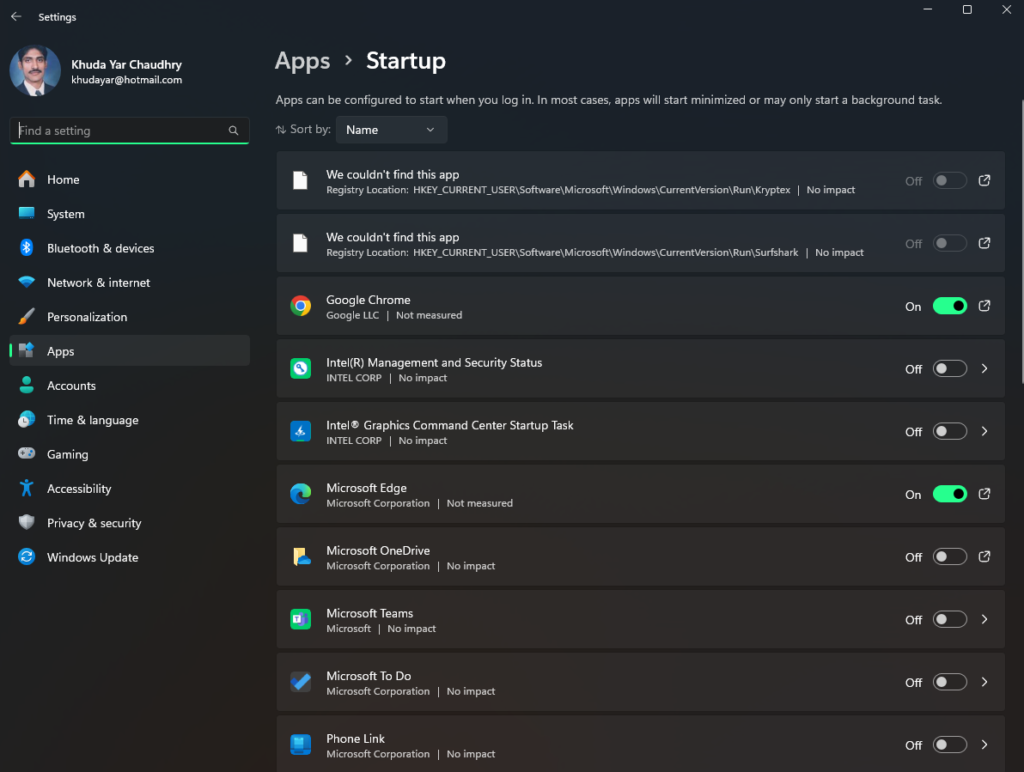
Task: Click the Microsoft Teams app icon
Action: [300, 620]
